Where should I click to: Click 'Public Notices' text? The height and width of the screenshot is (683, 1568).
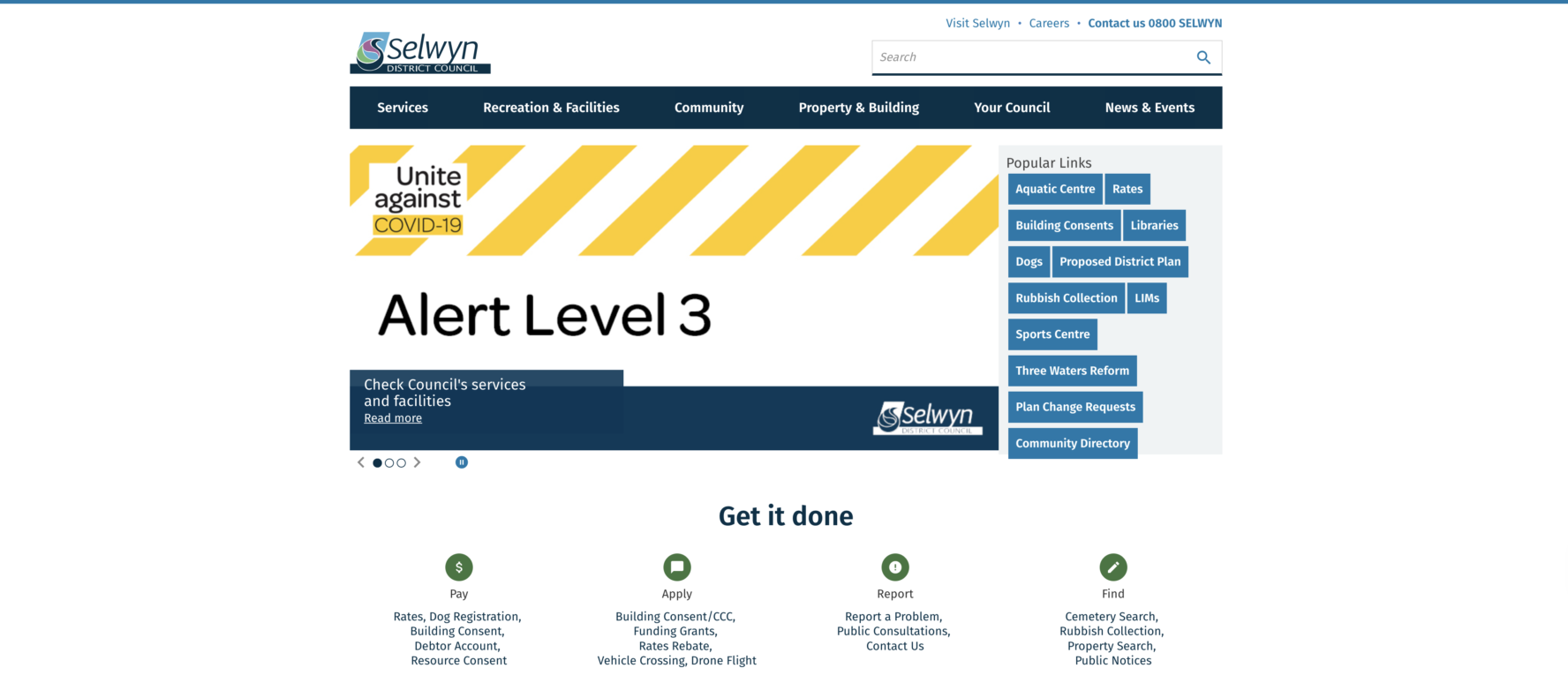click(1113, 661)
